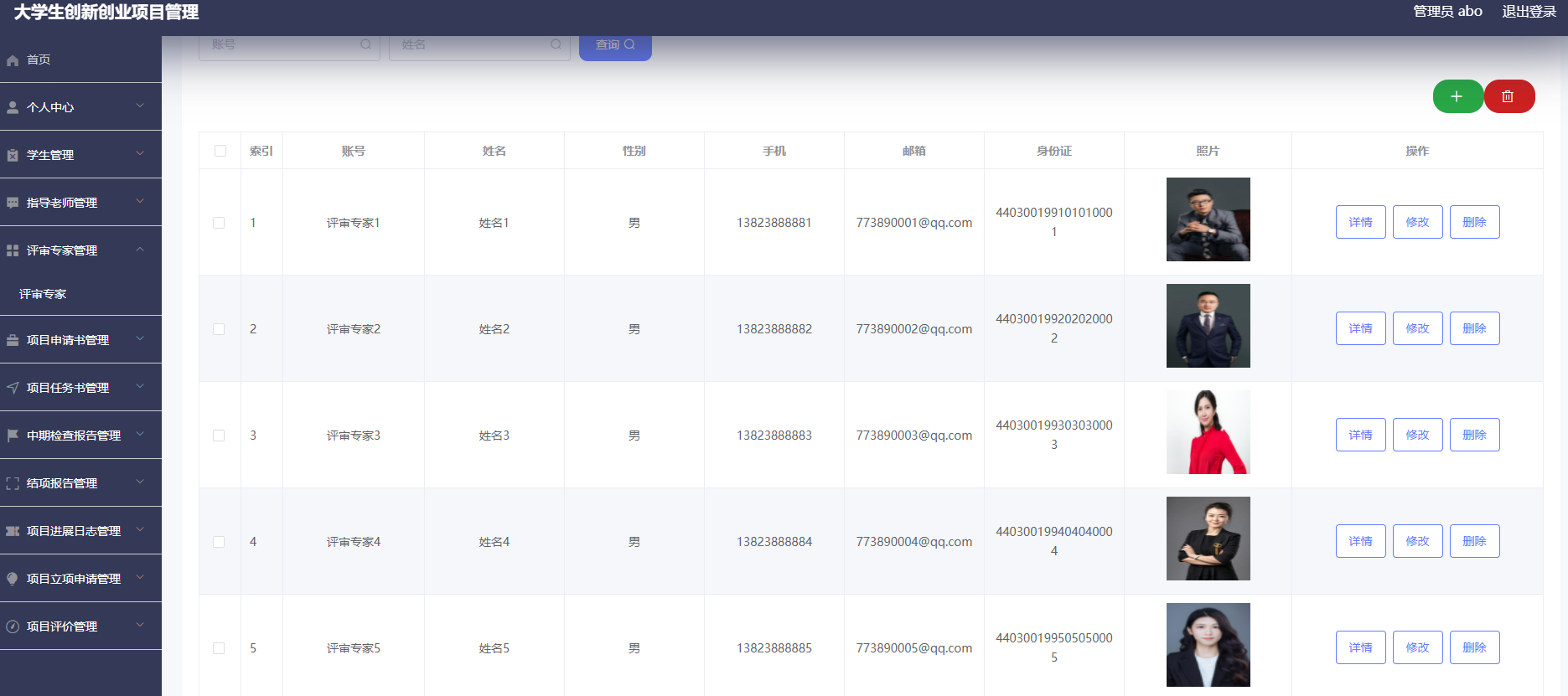Click the 身份证 column header

point(1054,151)
